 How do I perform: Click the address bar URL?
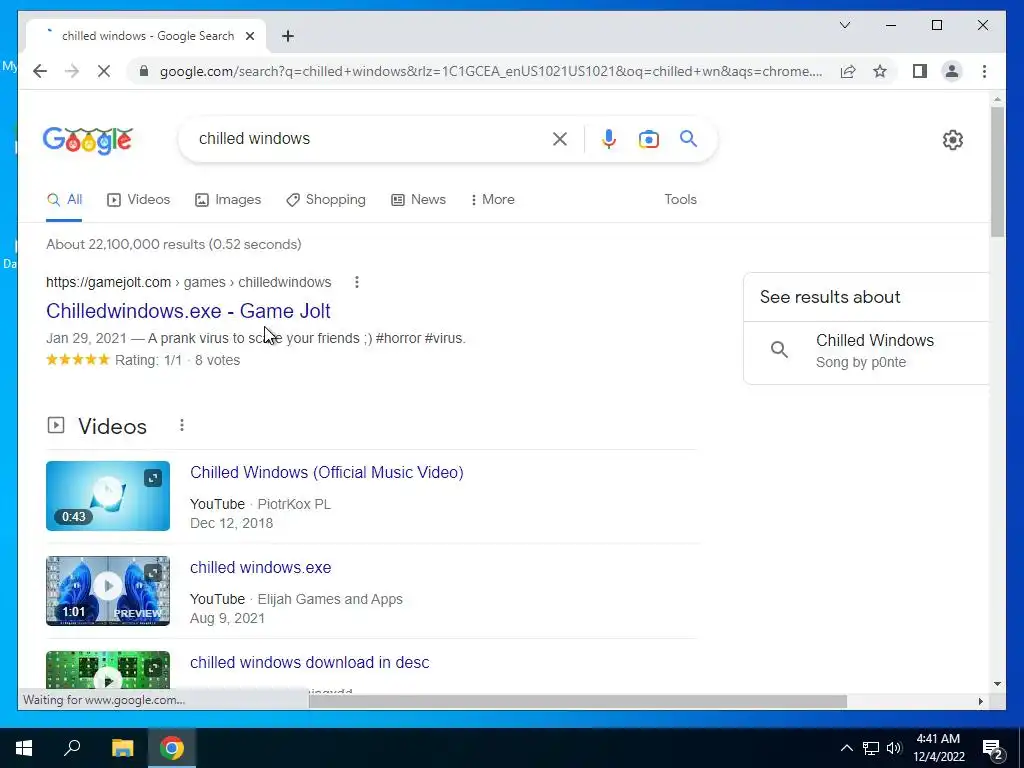(x=491, y=71)
